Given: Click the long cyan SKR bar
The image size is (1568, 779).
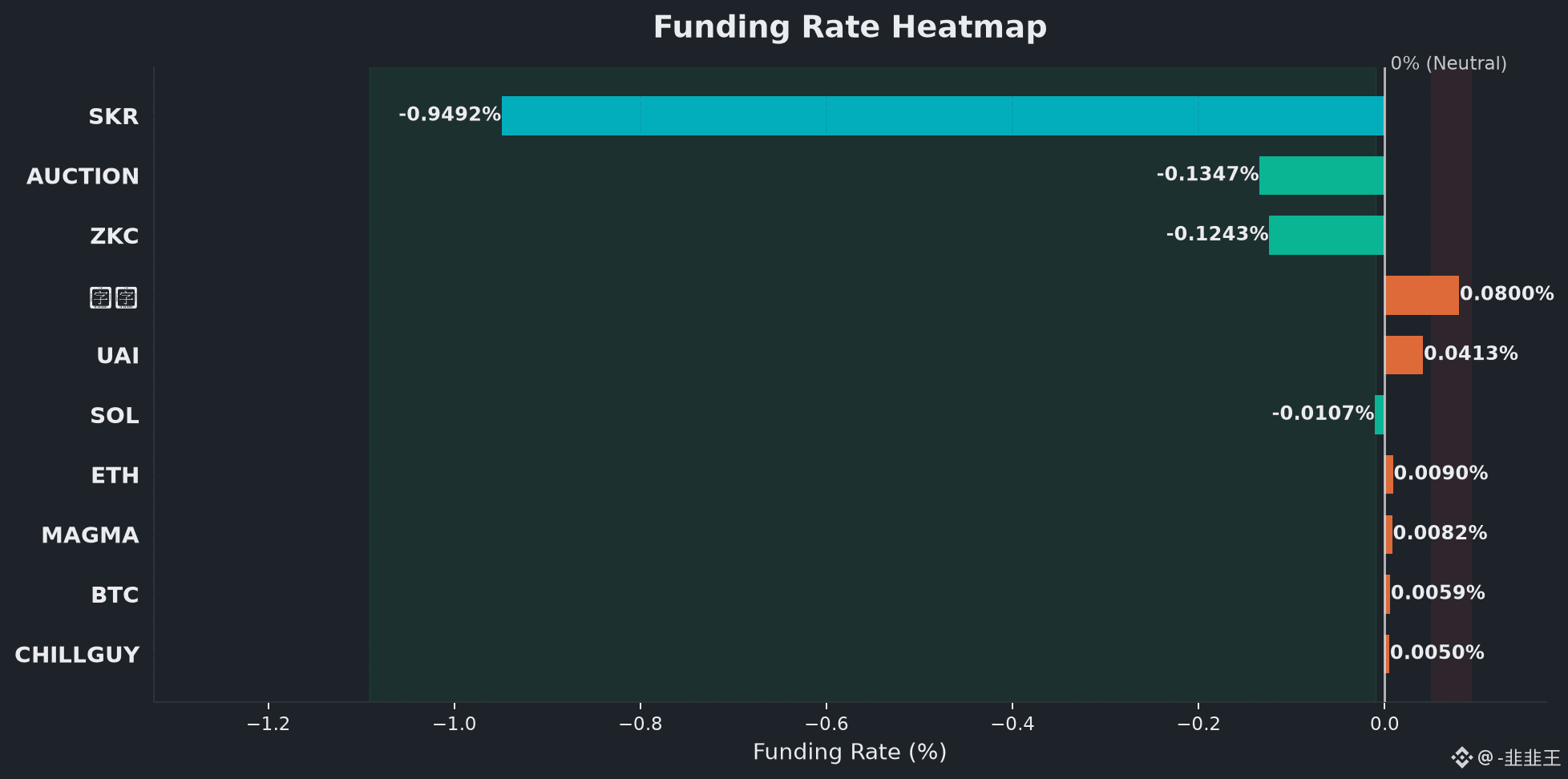Looking at the screenshot, I should point(943,116).
